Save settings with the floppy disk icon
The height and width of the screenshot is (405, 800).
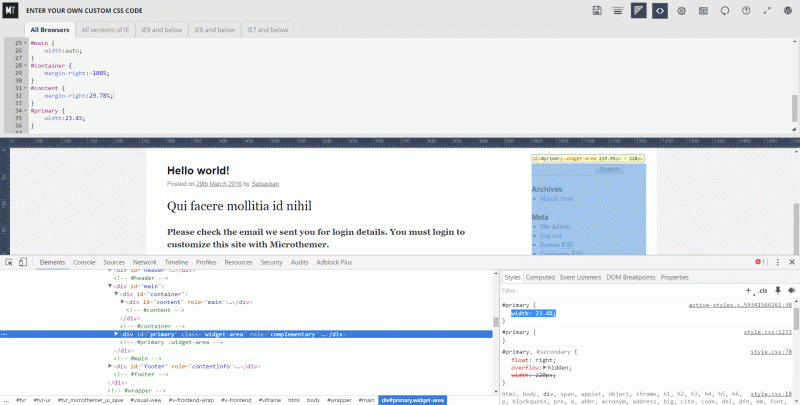596,11
